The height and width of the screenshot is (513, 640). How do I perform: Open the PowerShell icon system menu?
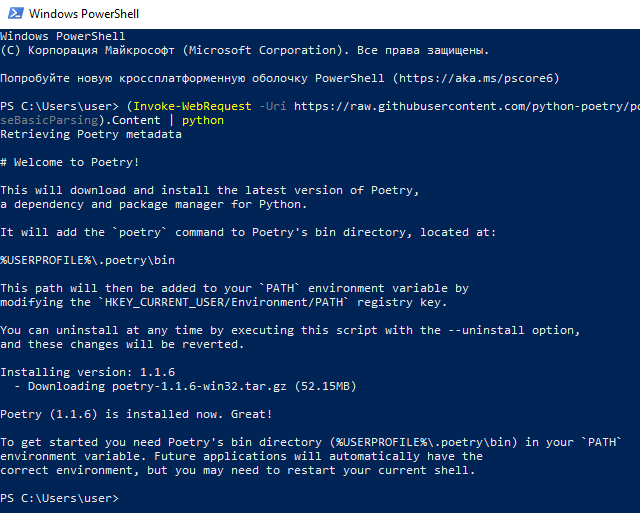pos(16,13)
